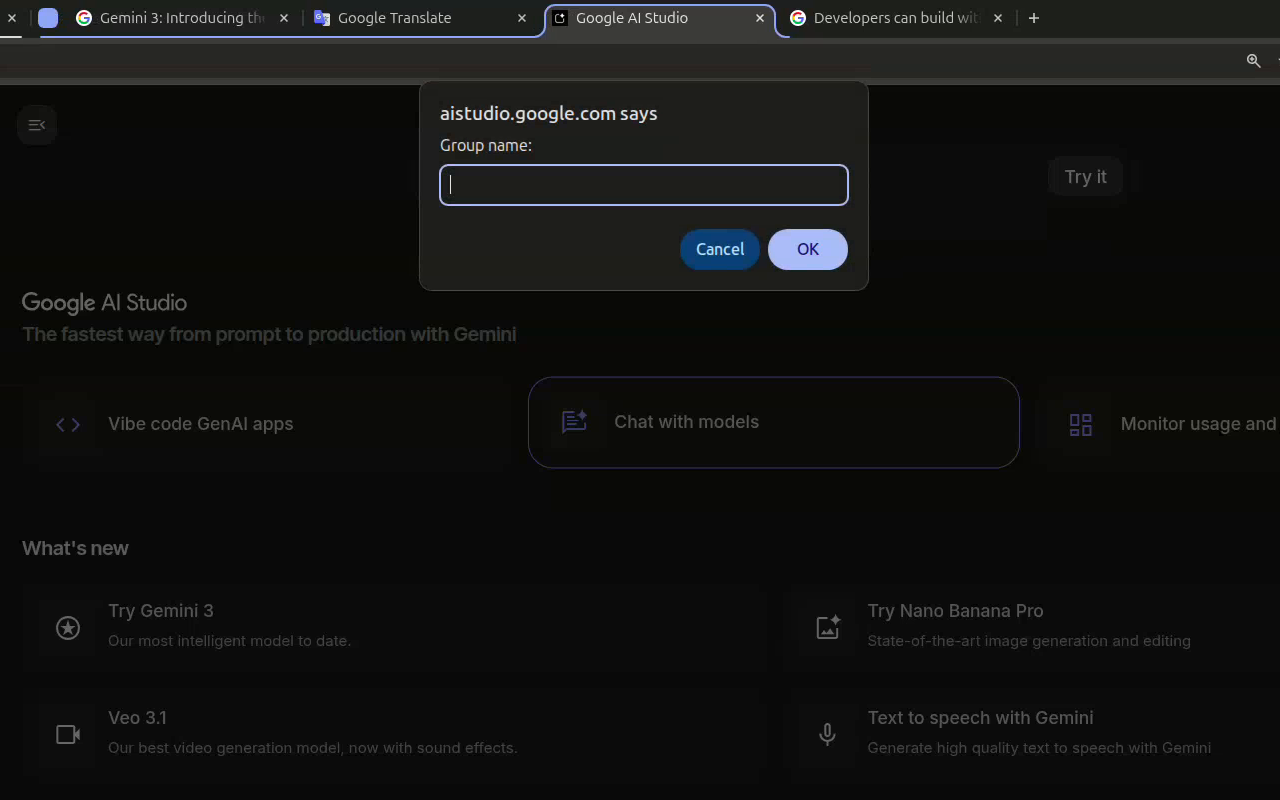
Task: Switch to the Google Translate tab
Action: tap(394, 18)
